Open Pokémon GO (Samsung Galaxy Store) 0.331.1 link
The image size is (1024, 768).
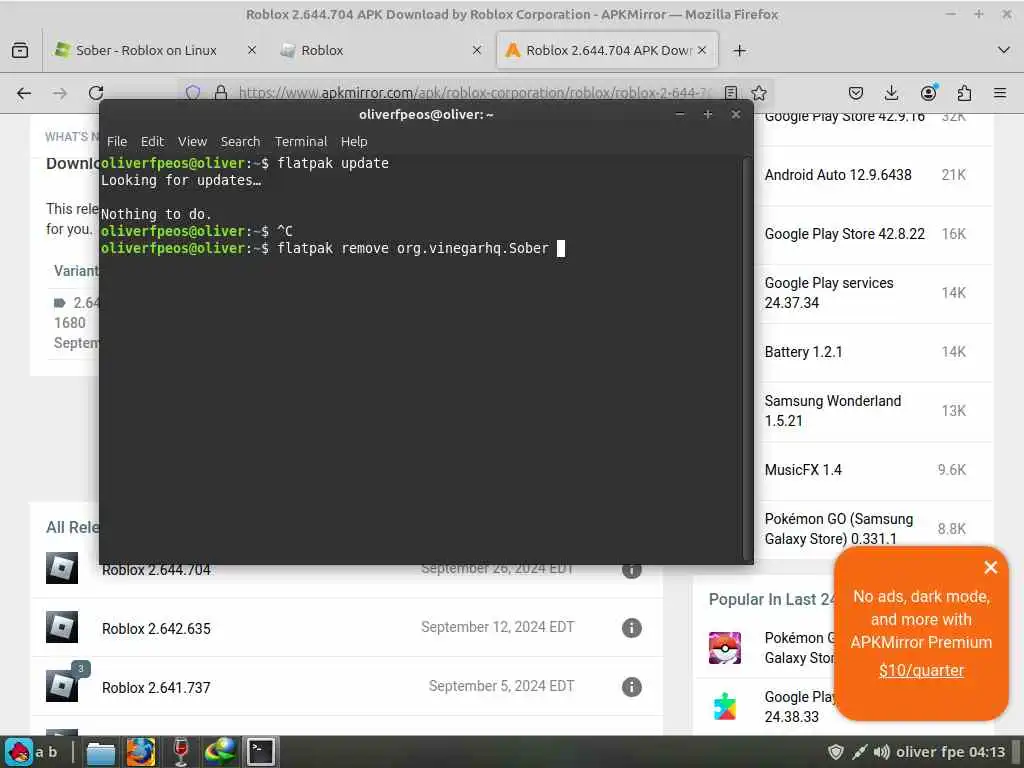pos(839,528)
